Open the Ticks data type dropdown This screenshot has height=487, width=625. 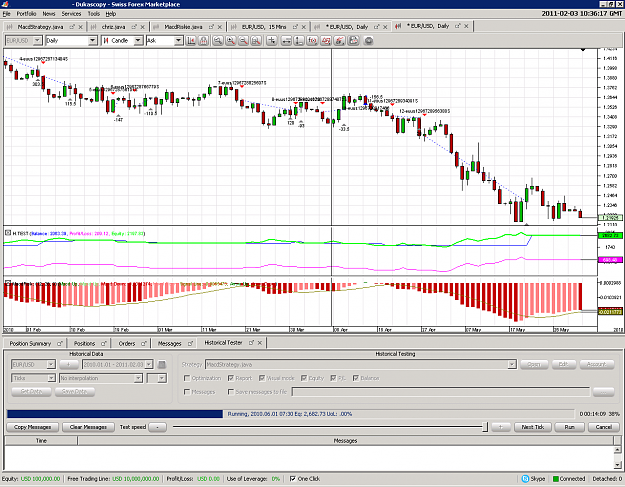[x=51, y=378]
